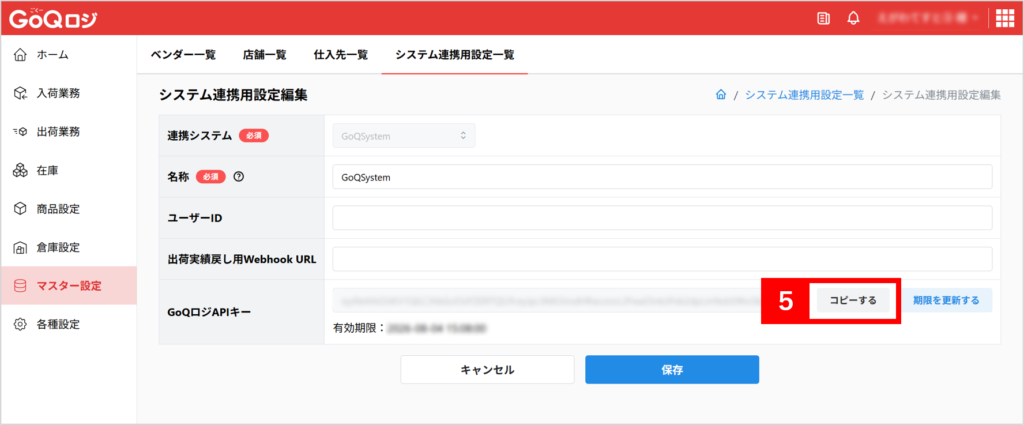Click the help question mark beside 名称

pos(238,176)
